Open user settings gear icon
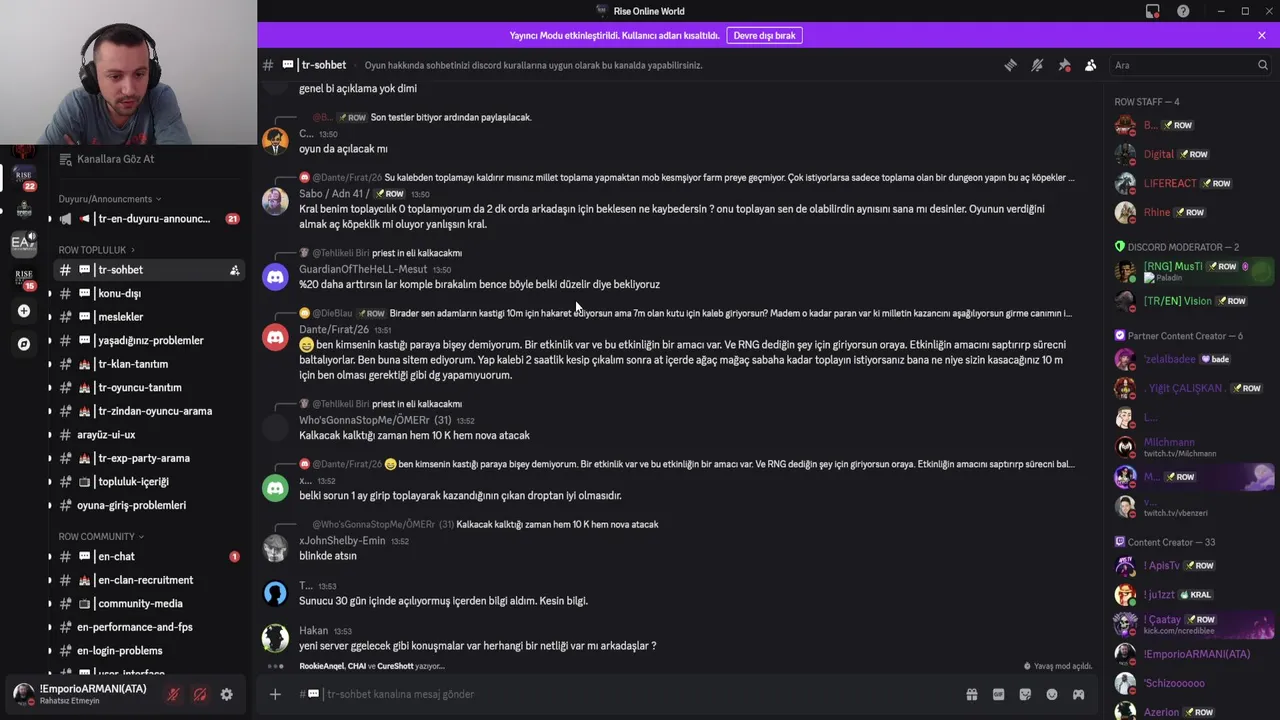This screenshot has width=1280, height=720. (227, 694)
